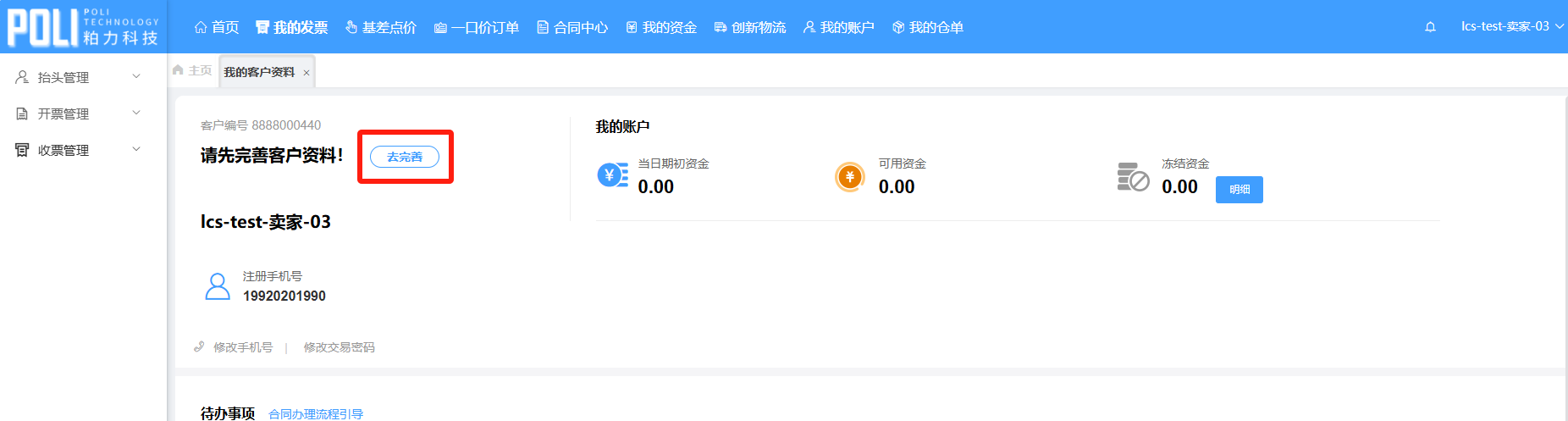This screenshot has width=1568, height=421.
Task: Expand the 开票管理 sidebar menu
Action: click(x=78, y=114)
